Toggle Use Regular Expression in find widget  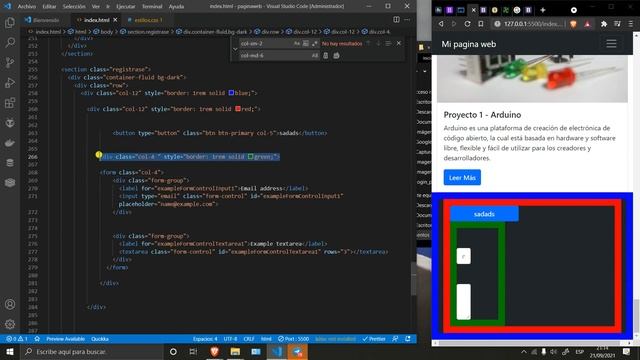pyautogui.click(x=315, y=43)
